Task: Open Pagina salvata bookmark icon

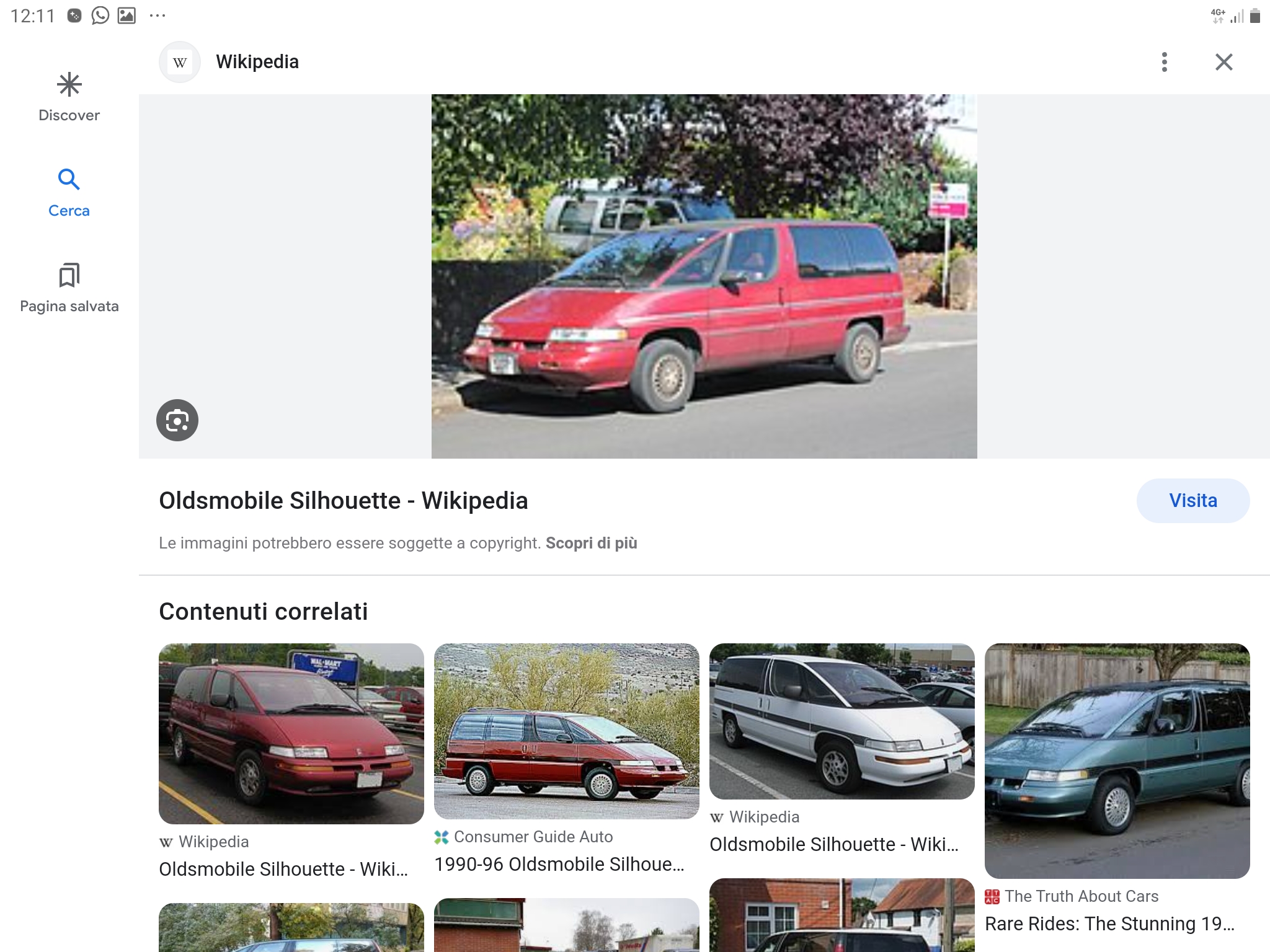Action: coord(69,275)
